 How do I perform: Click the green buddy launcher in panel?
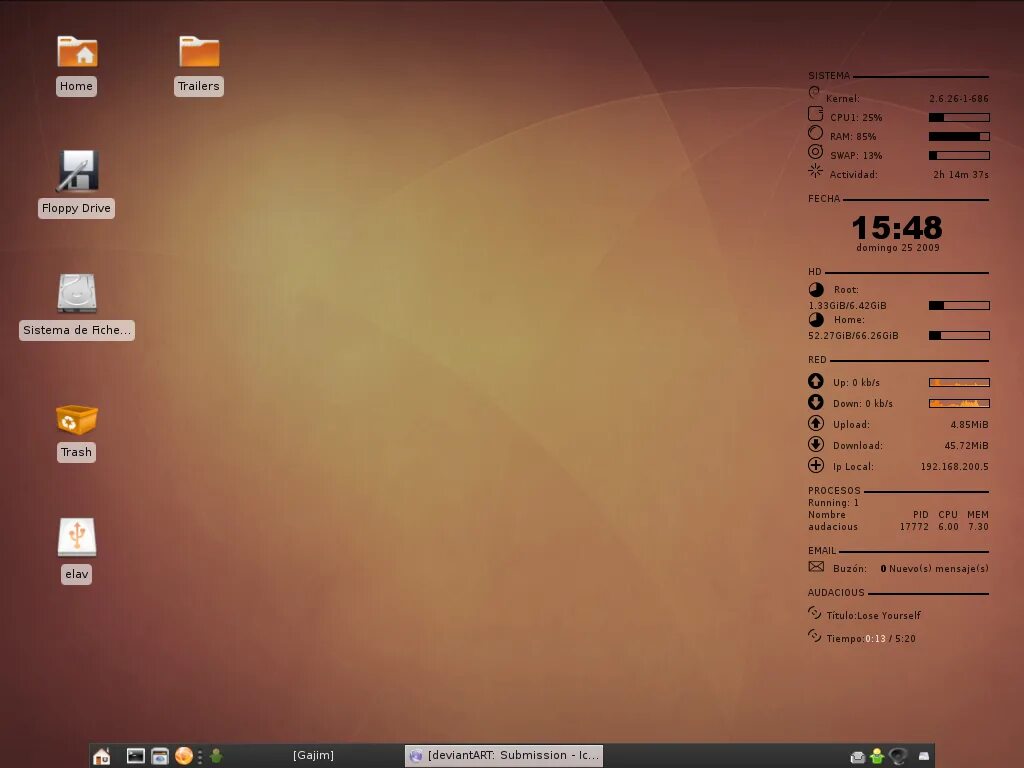[216, 756]
